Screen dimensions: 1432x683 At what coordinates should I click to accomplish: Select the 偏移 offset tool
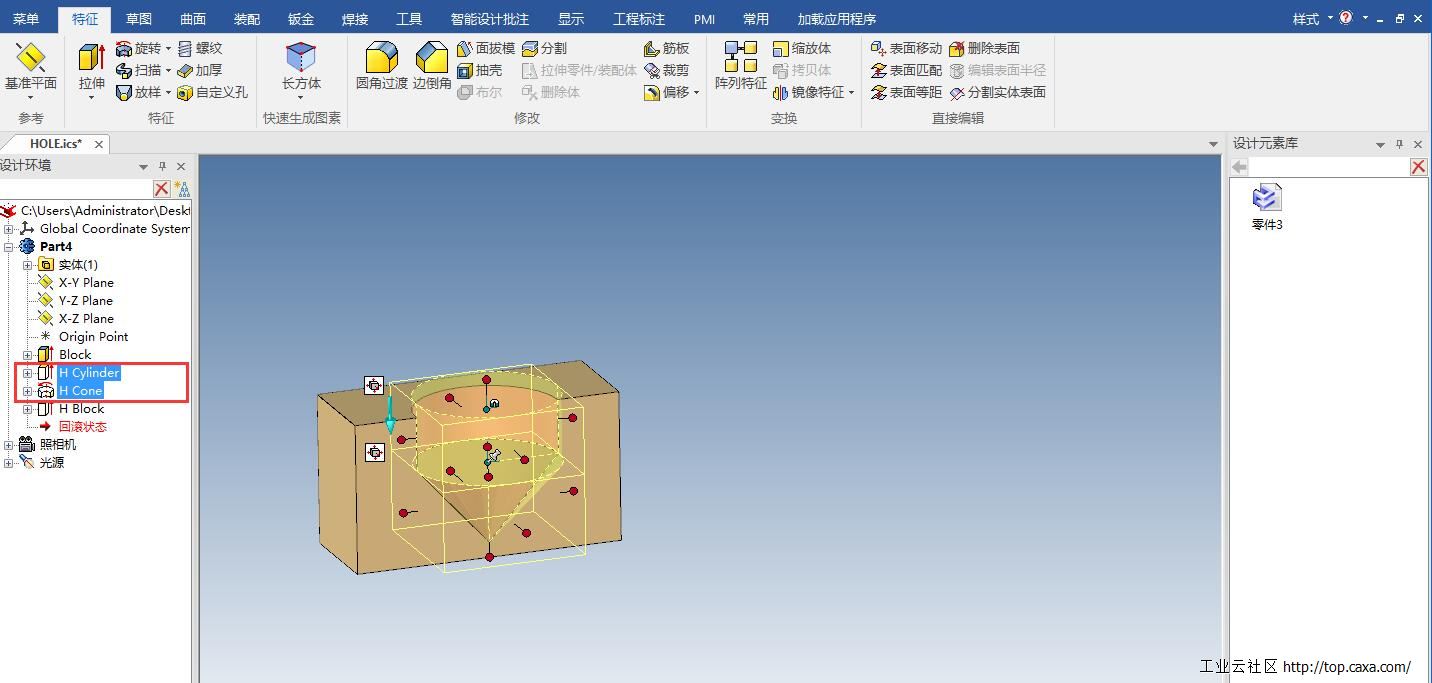(667, 92)
